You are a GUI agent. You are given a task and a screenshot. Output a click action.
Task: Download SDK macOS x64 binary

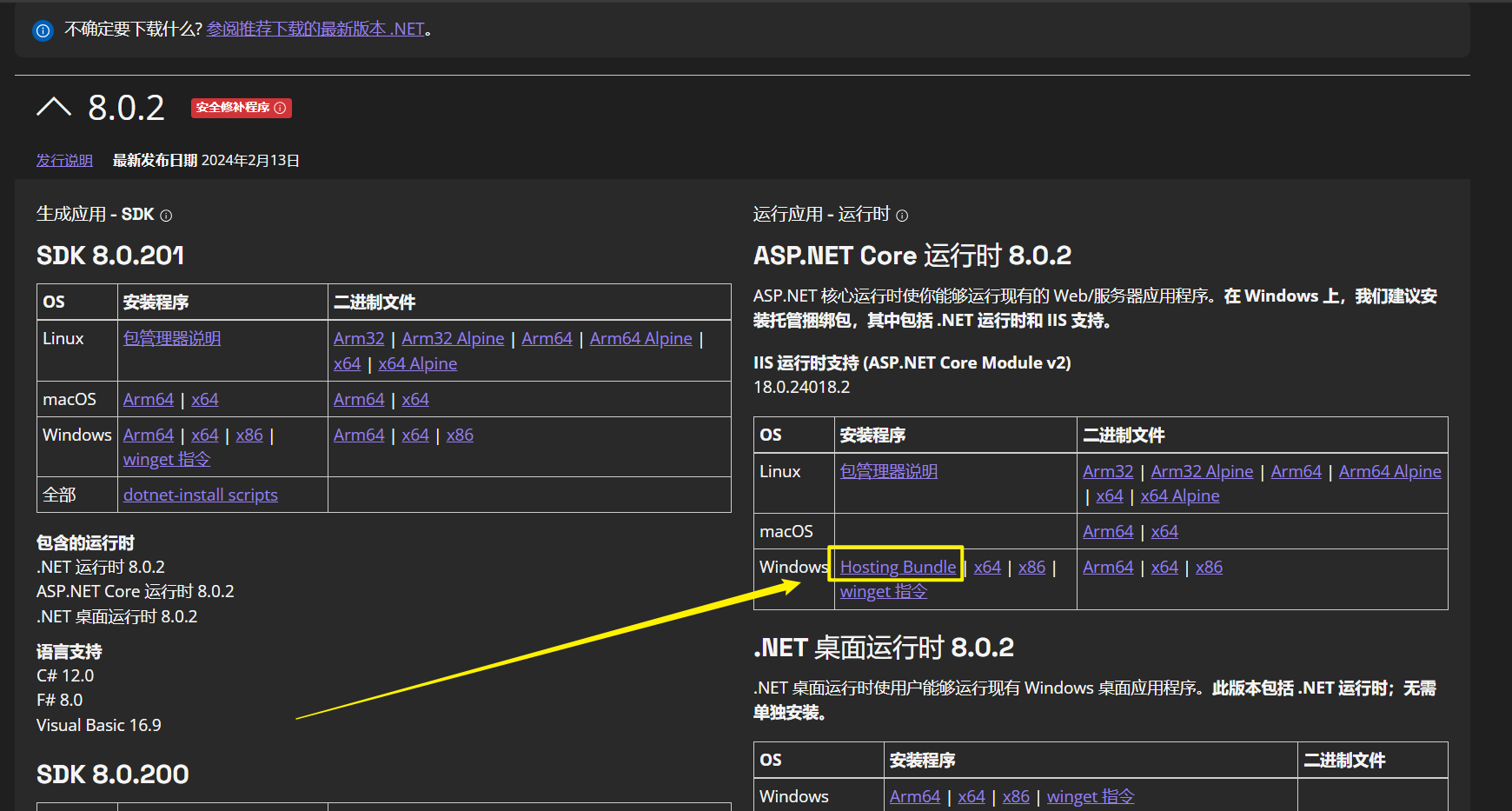coord(415,399)
